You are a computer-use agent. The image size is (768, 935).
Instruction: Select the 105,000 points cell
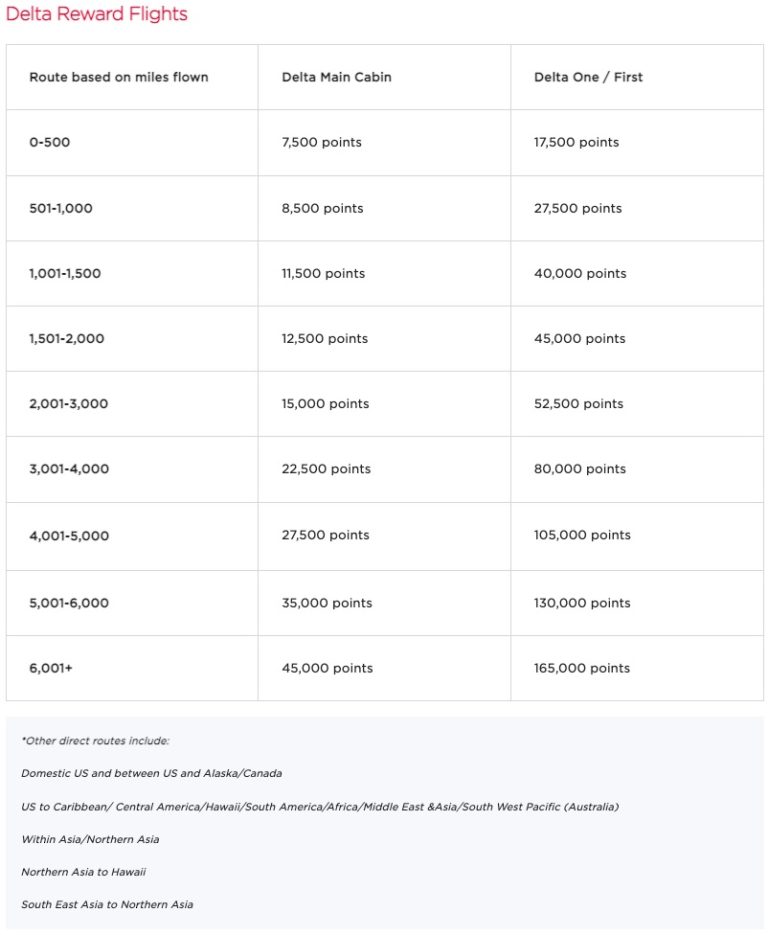pos(582,535)
